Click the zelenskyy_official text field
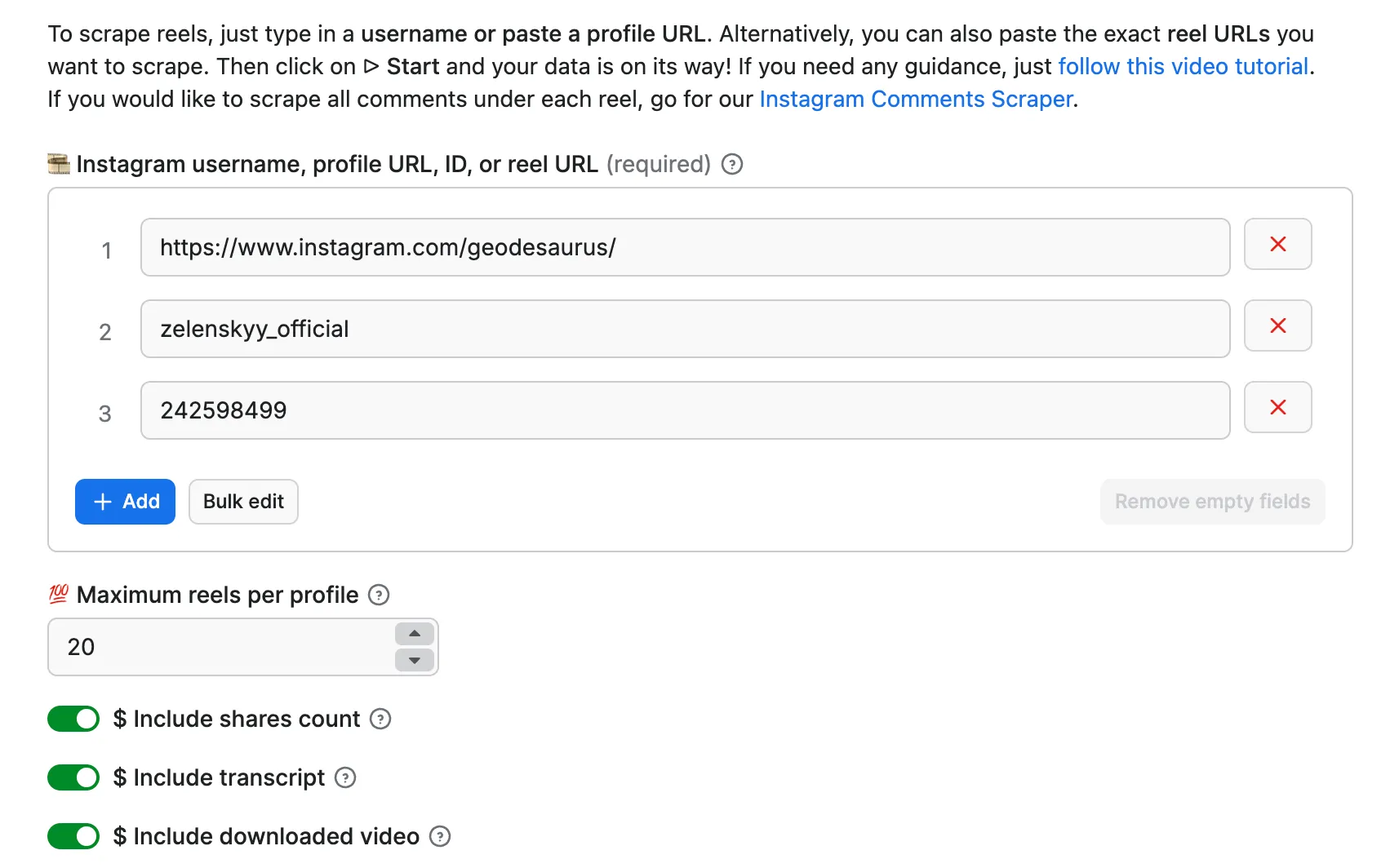The width and height of the screenshot is (1399, 868). click(686, 329)
